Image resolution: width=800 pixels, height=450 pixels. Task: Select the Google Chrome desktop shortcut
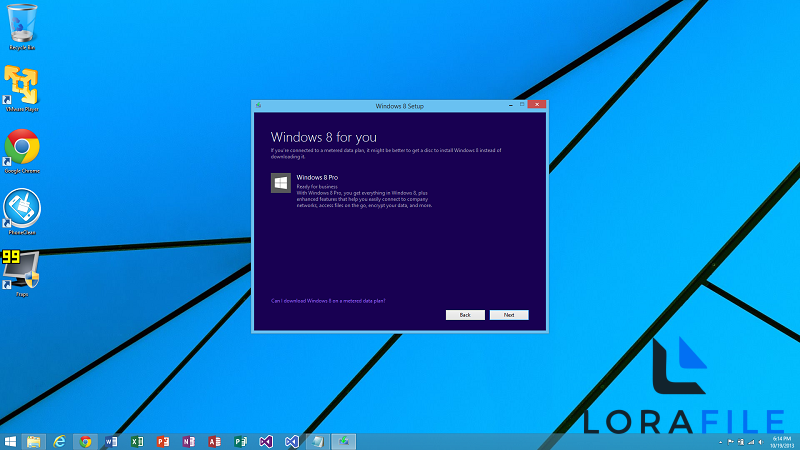21,151
